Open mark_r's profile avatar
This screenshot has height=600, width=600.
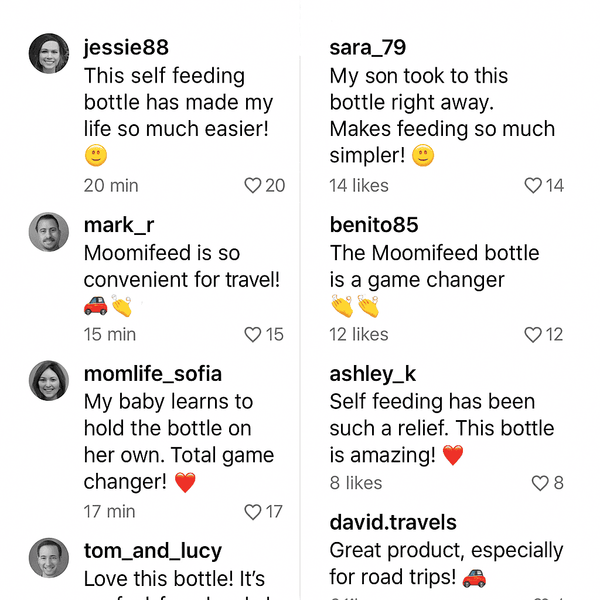click(x=49, y=232)
